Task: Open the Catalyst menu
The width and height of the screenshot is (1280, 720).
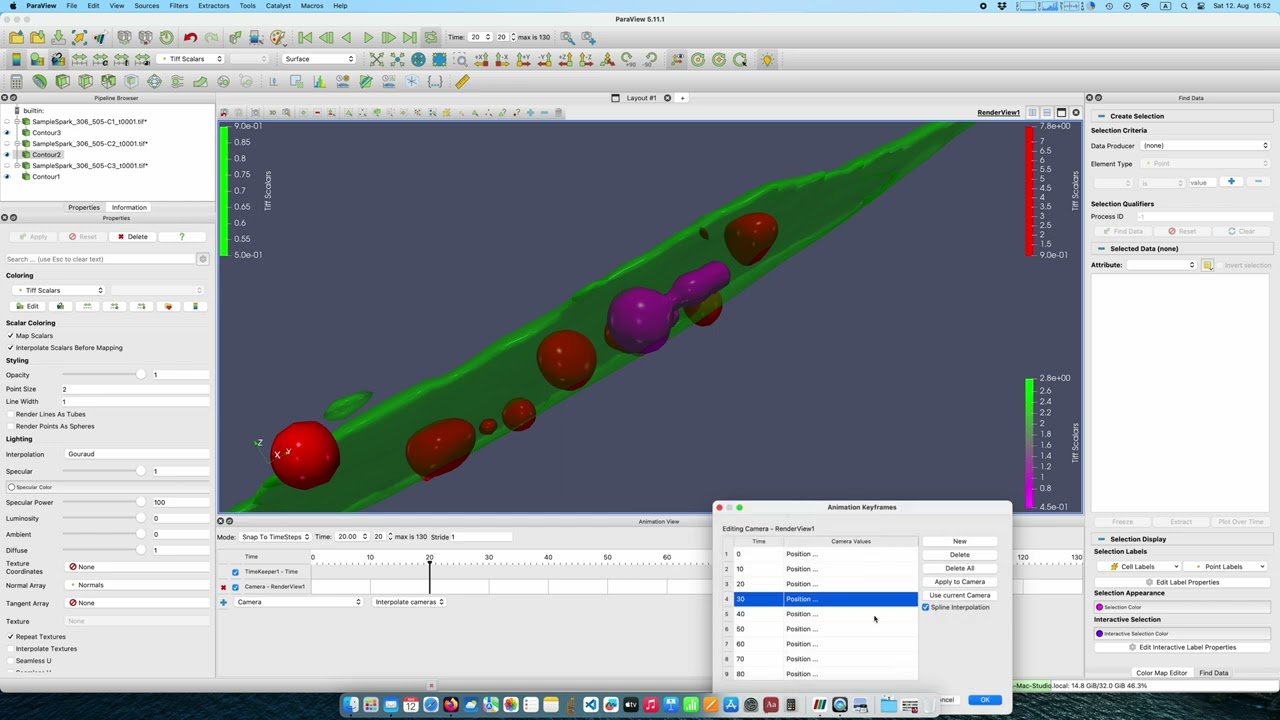Action: point(278,6)
